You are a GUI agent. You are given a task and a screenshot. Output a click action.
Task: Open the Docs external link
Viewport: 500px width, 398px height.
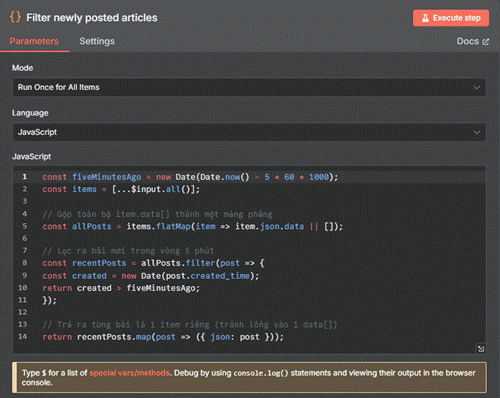(x=472, y=41)
